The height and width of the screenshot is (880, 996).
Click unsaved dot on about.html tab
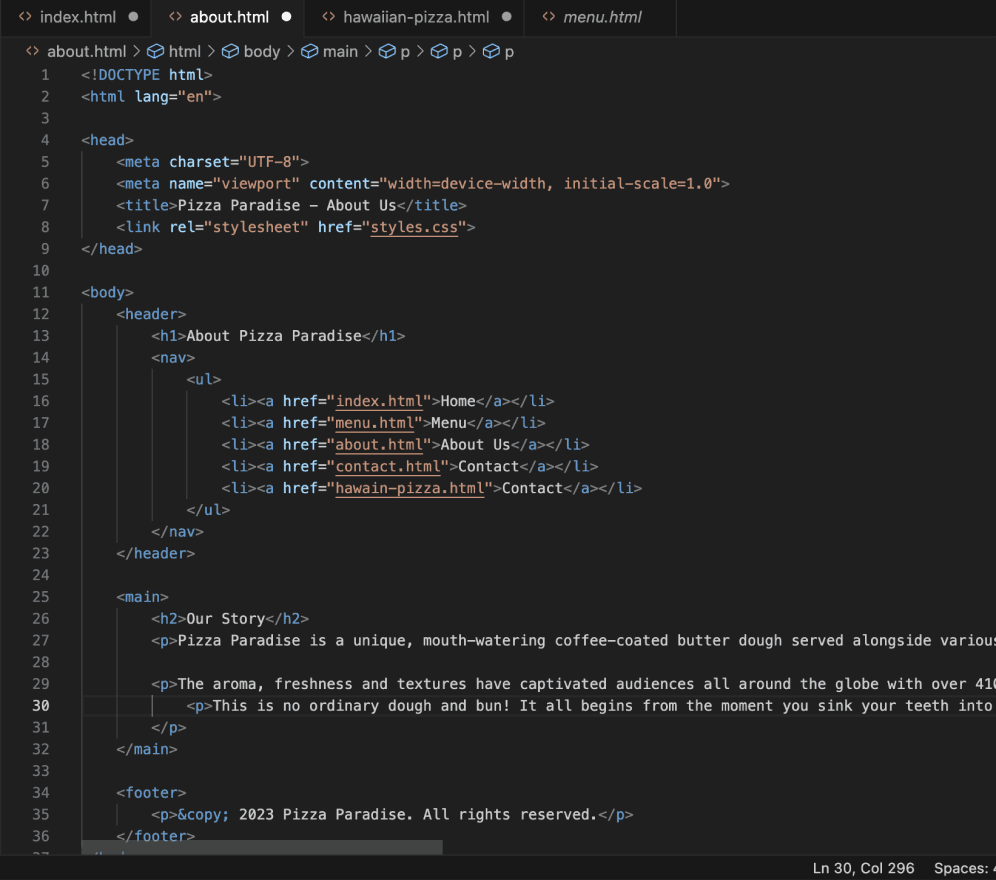point(286,17)
